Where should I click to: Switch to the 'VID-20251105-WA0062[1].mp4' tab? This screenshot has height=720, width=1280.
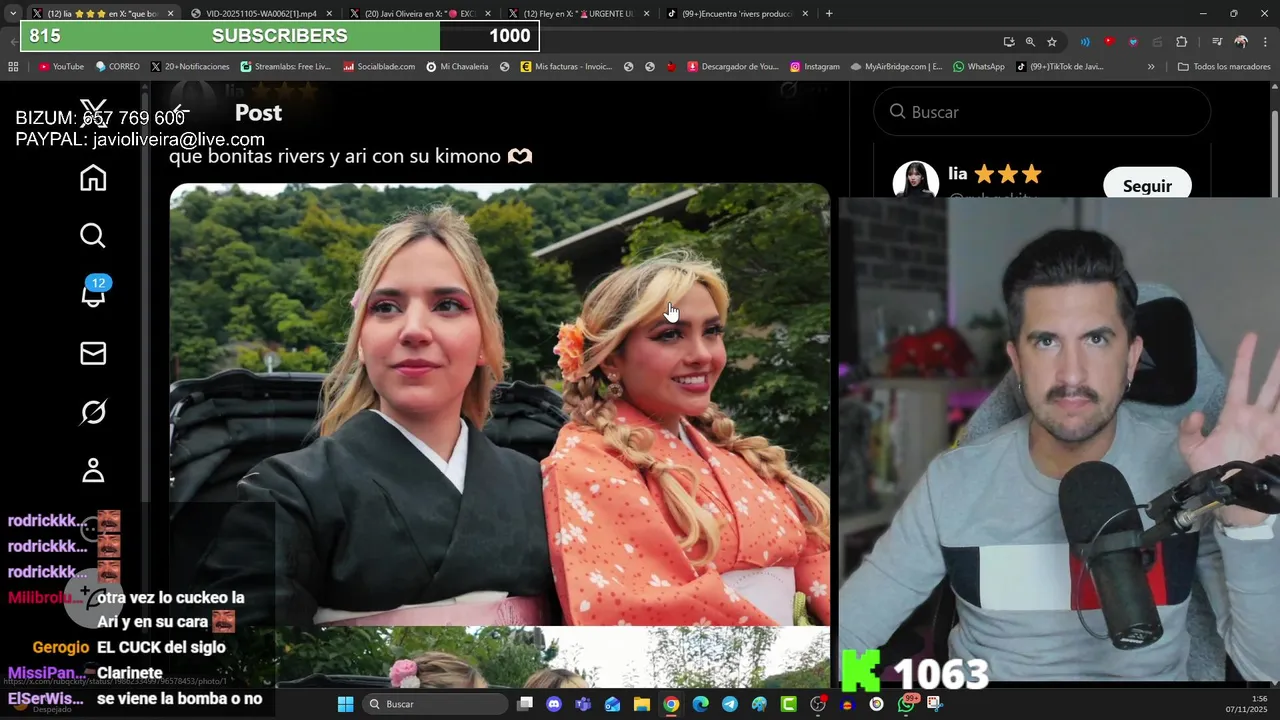tap(262, 14)
